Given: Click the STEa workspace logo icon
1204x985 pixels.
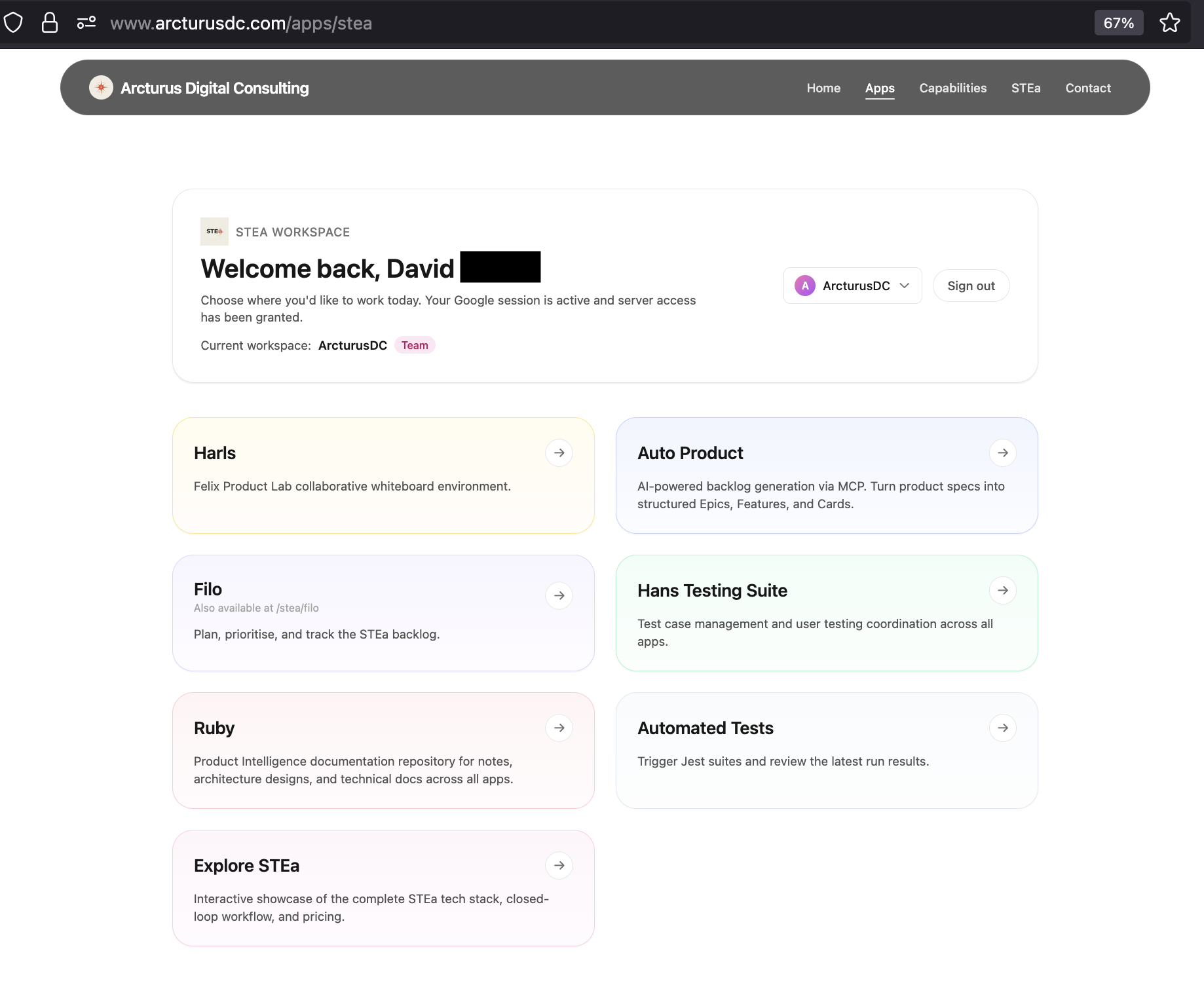Looking at the screenshot, I should (x=214, y=231).
